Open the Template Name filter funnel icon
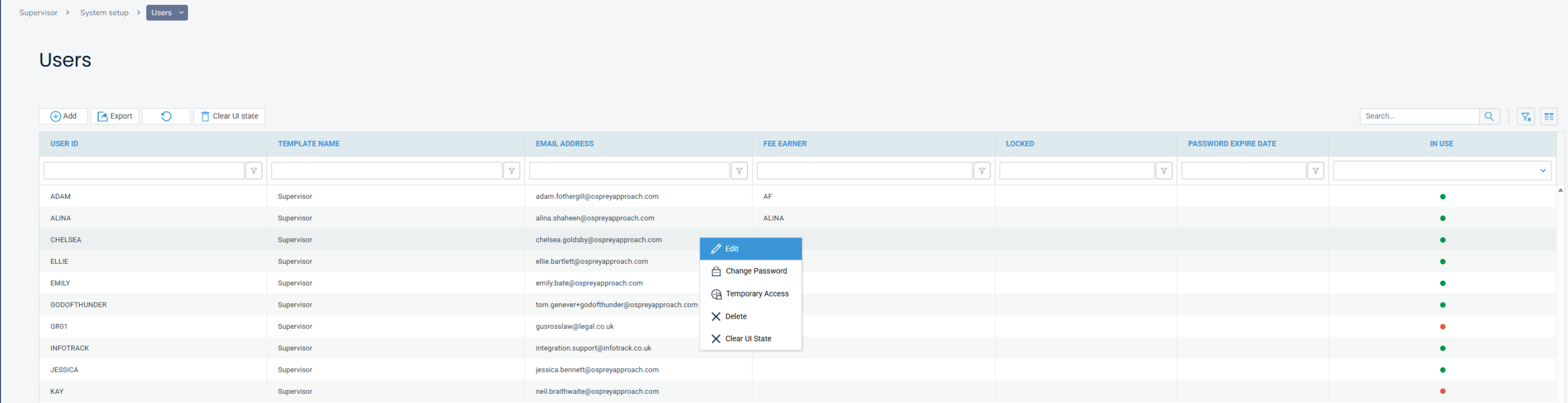This screenshot has width=1568, height=403. coord(511,171)
